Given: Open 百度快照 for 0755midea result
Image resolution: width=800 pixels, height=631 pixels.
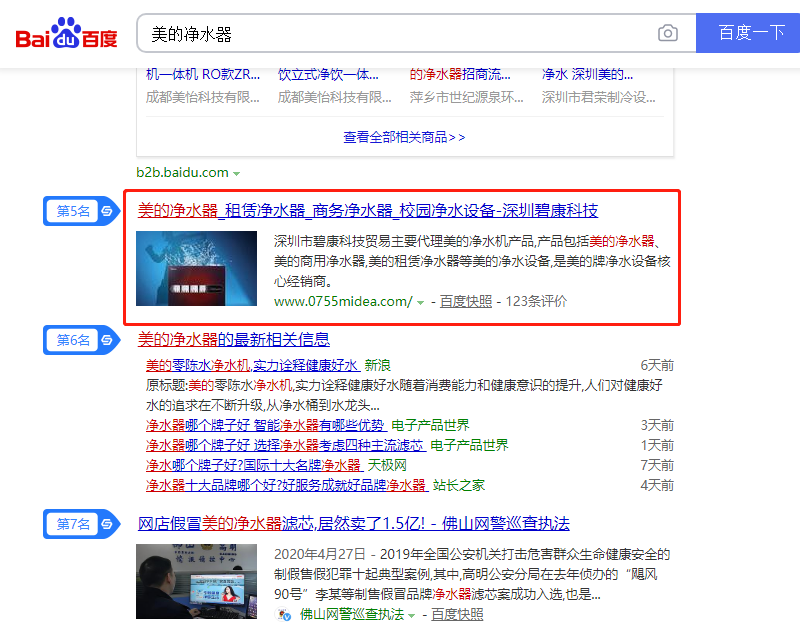Looking at the screenshot, I should (466, 301).
